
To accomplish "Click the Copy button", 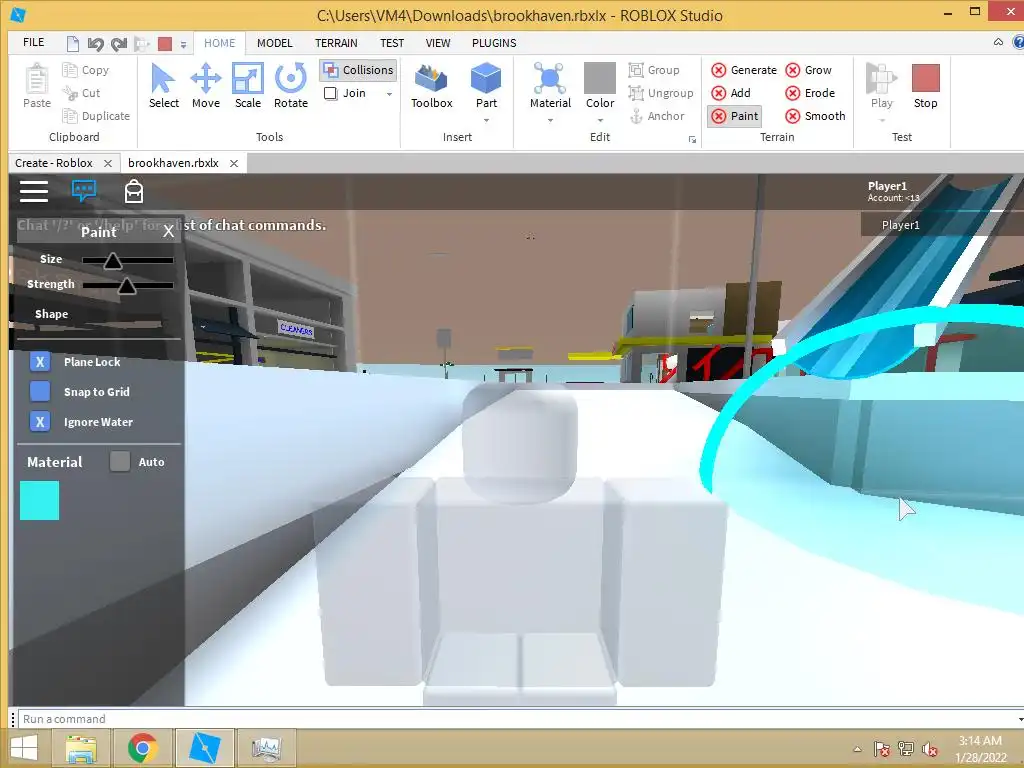I will 86,70.
